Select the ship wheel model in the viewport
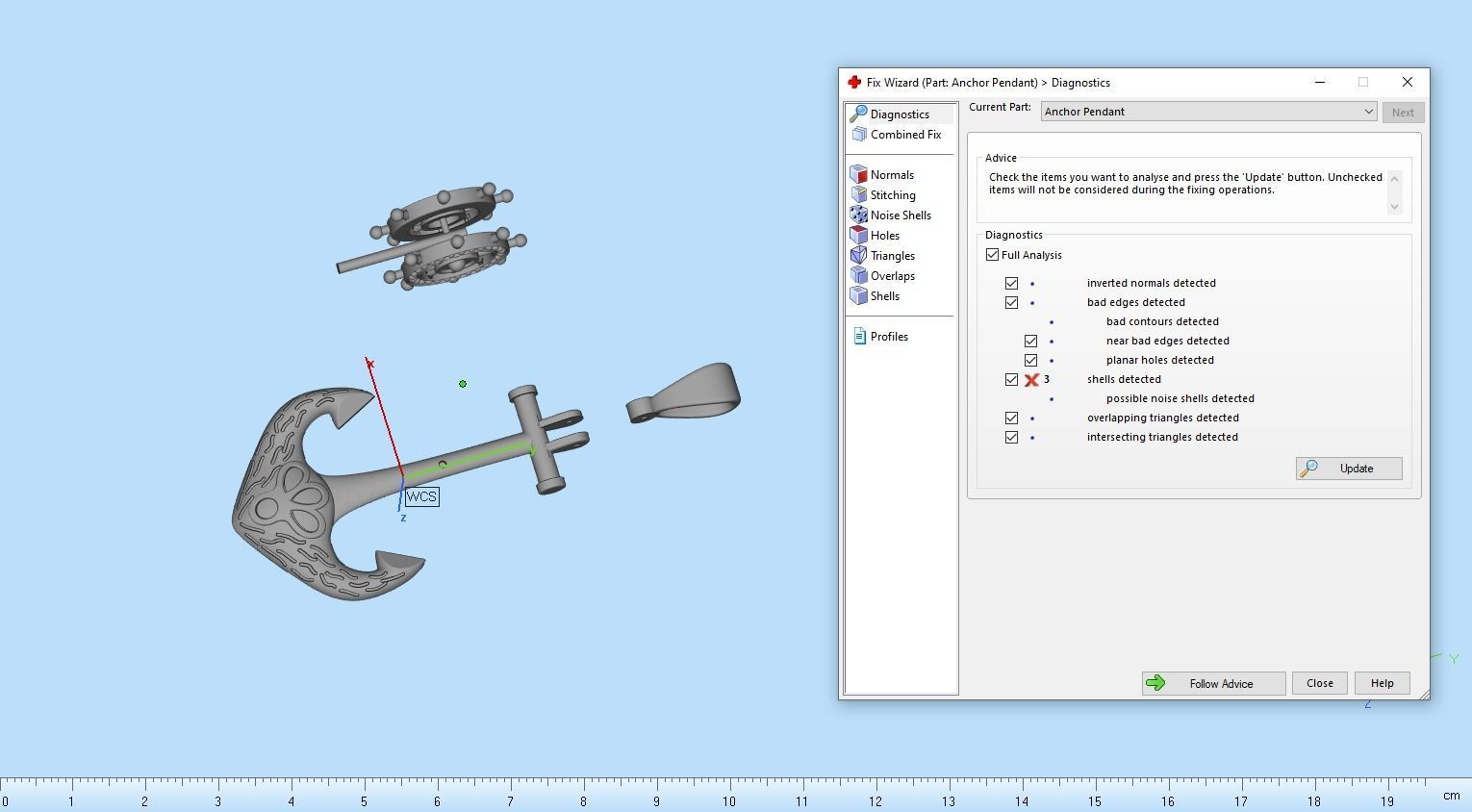The image size is (1472, 812). click(432, 238)
